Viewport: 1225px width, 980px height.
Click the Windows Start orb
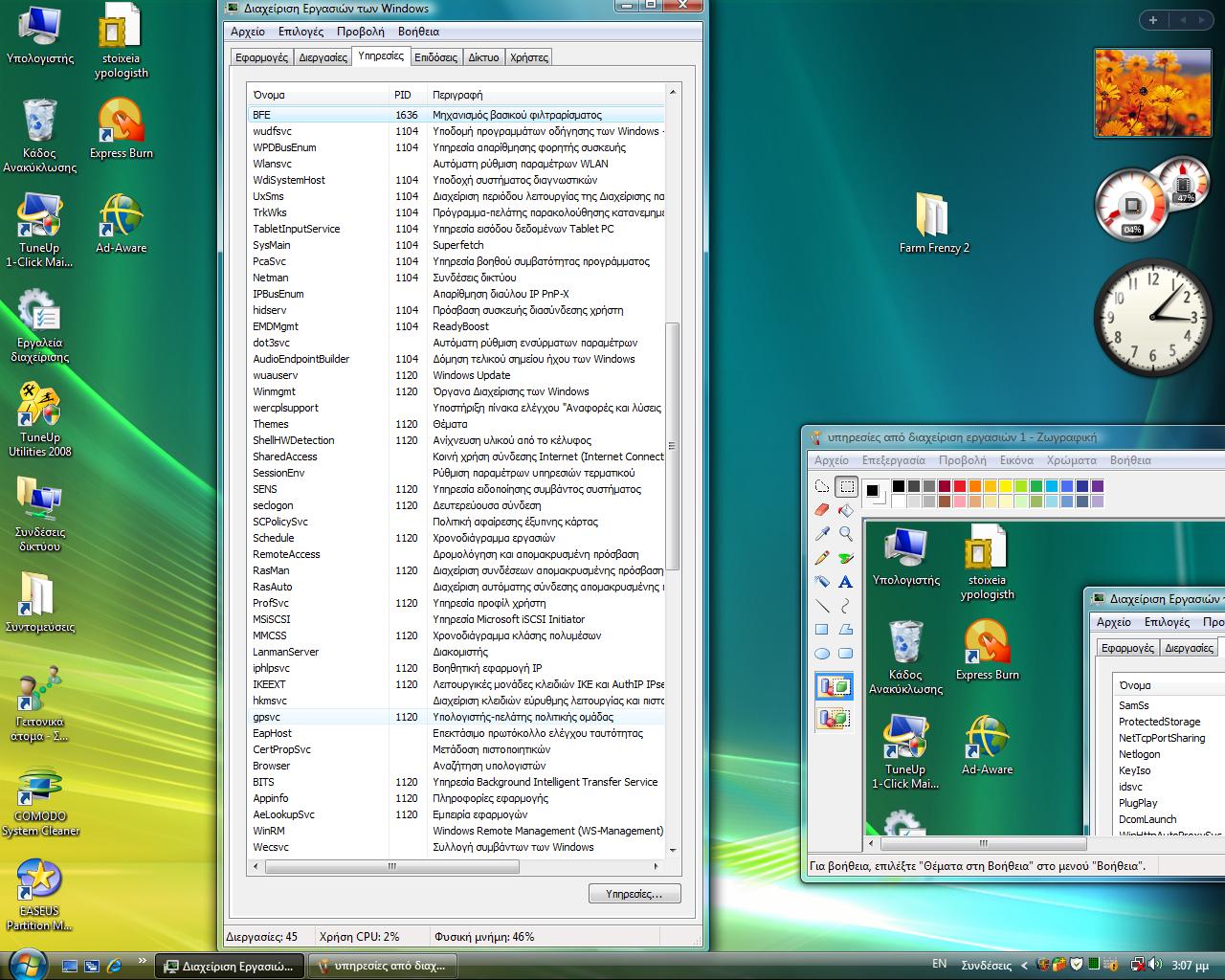tap(26, 964)
